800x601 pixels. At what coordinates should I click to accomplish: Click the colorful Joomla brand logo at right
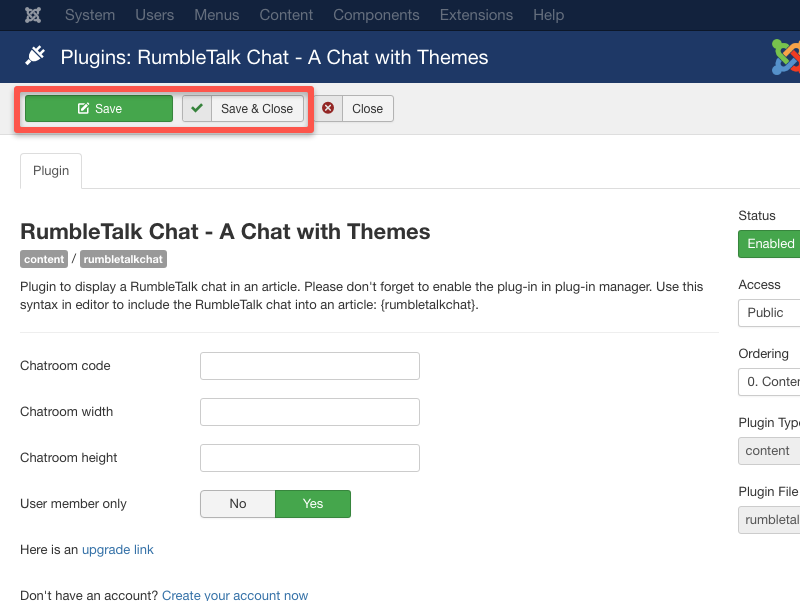click(786, 57)
